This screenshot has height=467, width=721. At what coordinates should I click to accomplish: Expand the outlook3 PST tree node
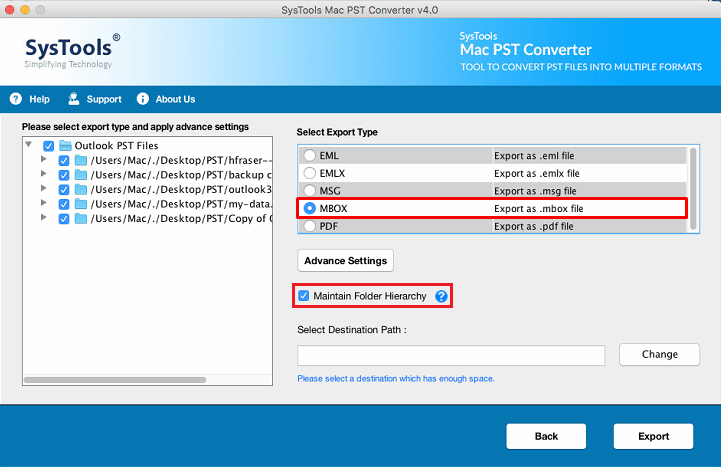[44, 188]
